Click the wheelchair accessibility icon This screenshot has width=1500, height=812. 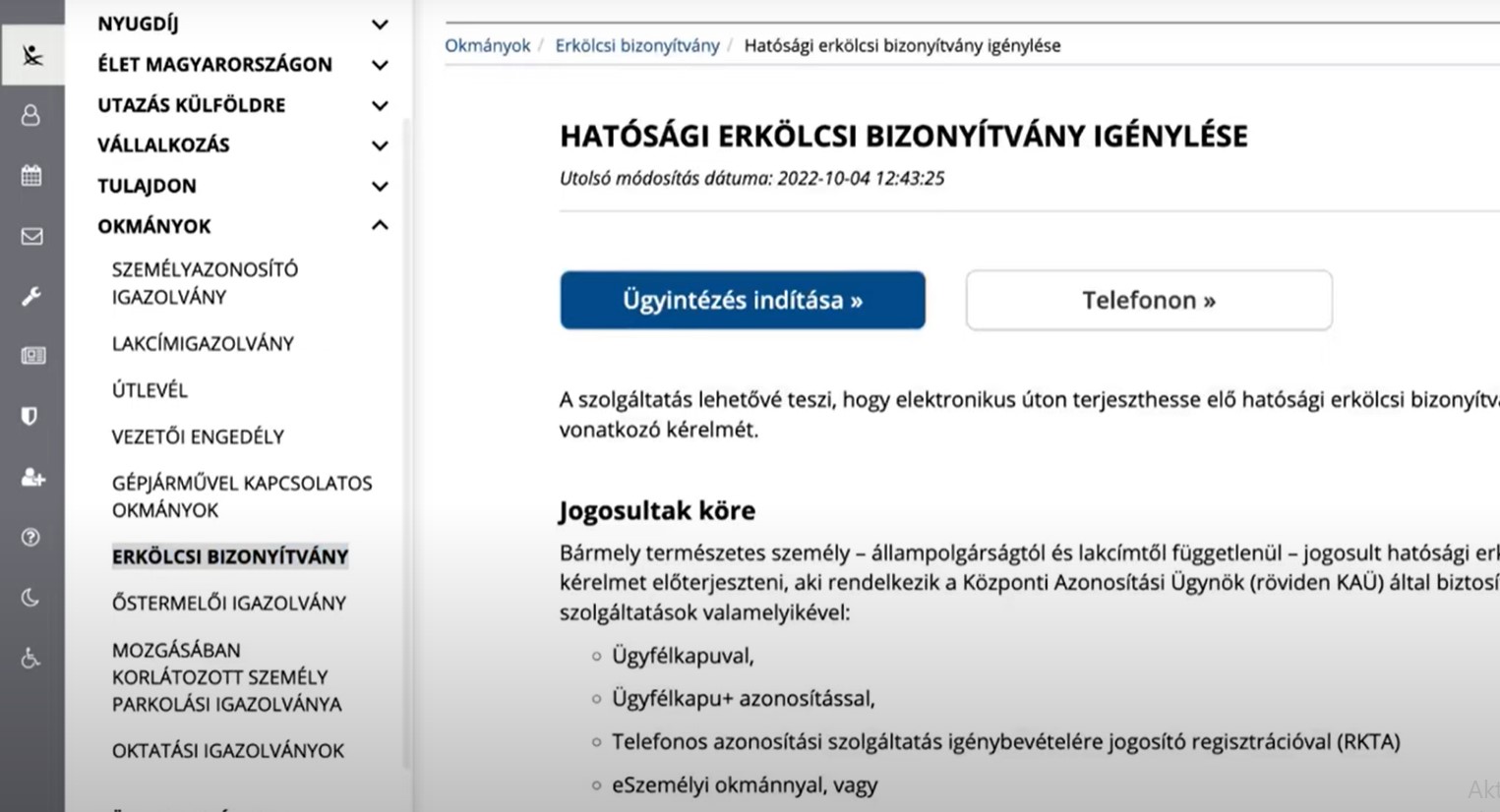click(30, 658)
